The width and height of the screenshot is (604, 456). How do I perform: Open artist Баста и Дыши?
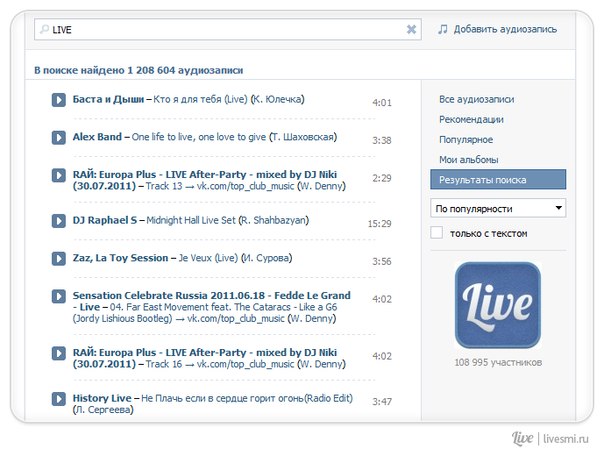(108, 99)
